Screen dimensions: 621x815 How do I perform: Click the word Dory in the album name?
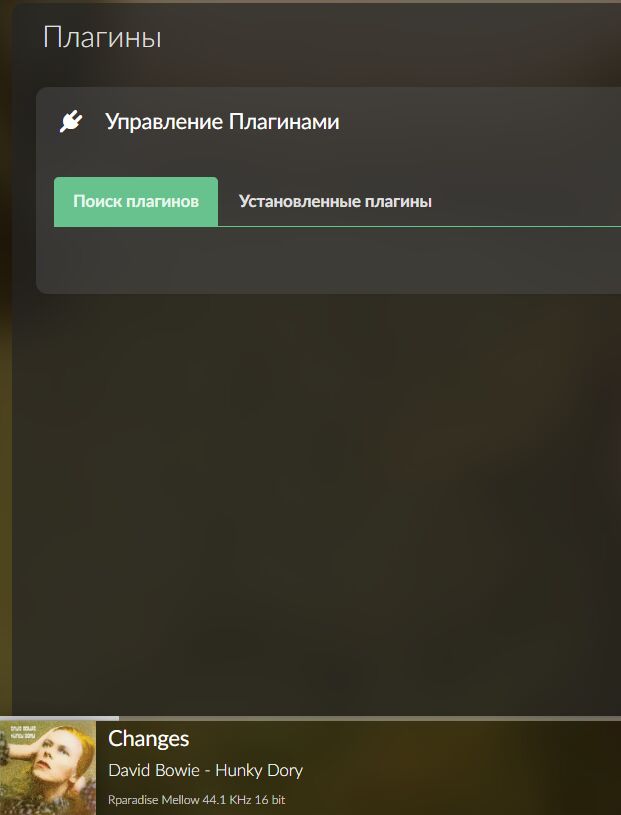[x=283, y=770]
